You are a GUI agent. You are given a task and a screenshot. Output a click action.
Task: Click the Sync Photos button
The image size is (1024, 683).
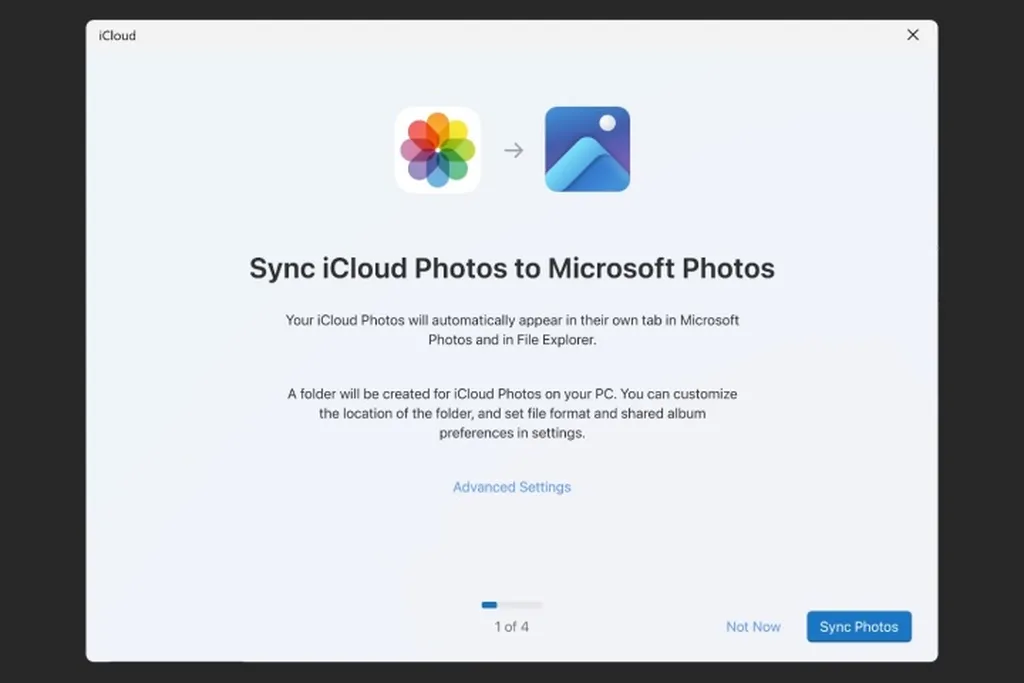pos(859,627)
